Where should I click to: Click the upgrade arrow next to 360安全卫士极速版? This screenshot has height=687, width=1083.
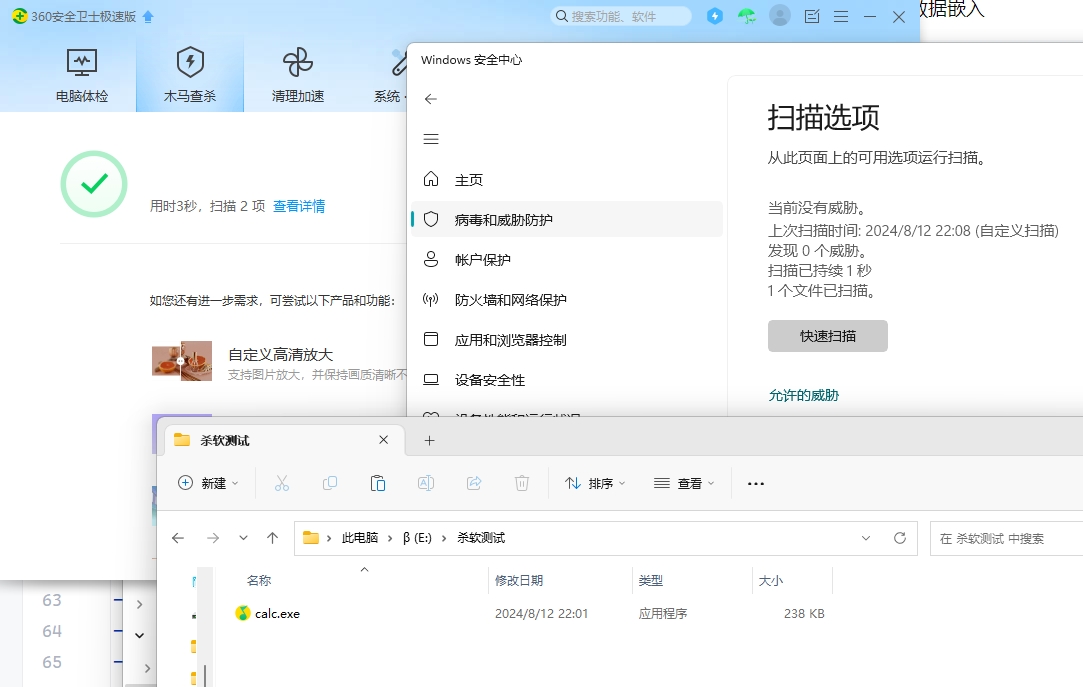click(148, 17)
